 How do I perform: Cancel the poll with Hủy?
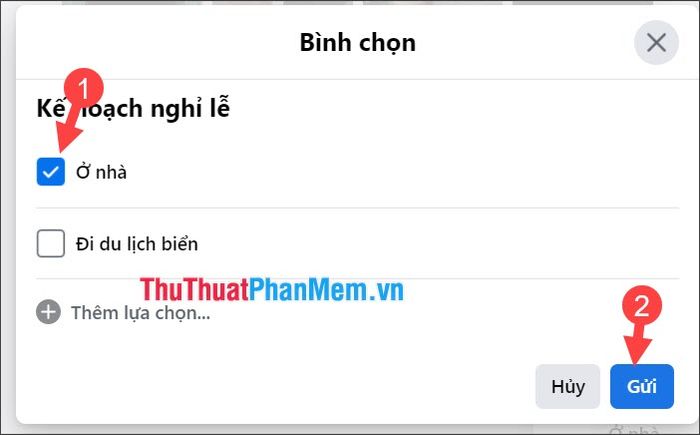click(x=568, y=386)
